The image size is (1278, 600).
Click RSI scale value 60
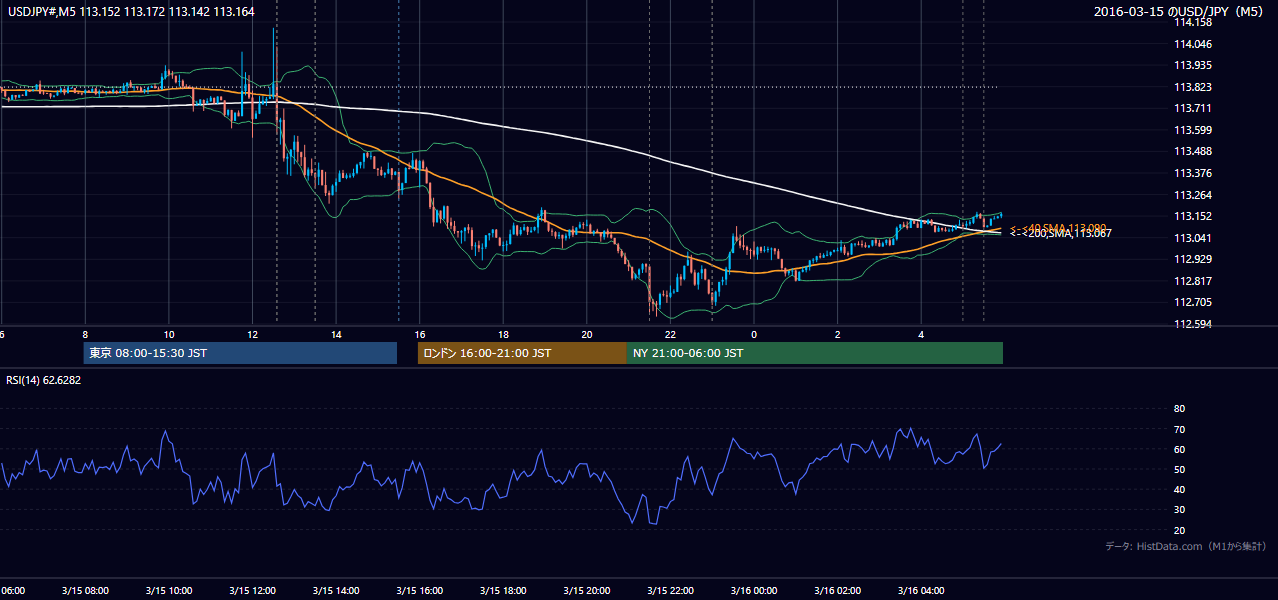coord(1179,449)
